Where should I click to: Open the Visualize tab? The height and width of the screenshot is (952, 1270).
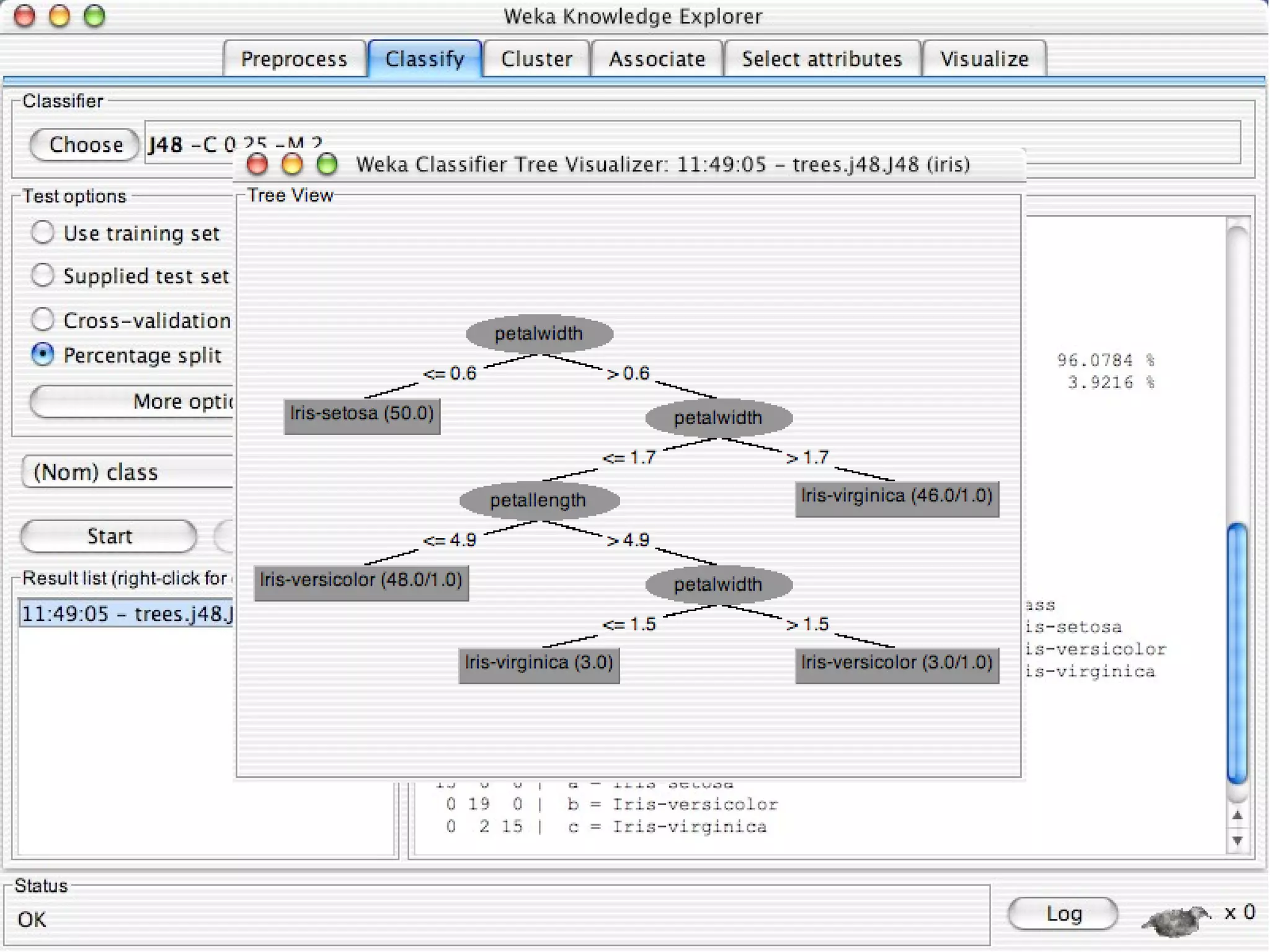(x=984, y=59)
